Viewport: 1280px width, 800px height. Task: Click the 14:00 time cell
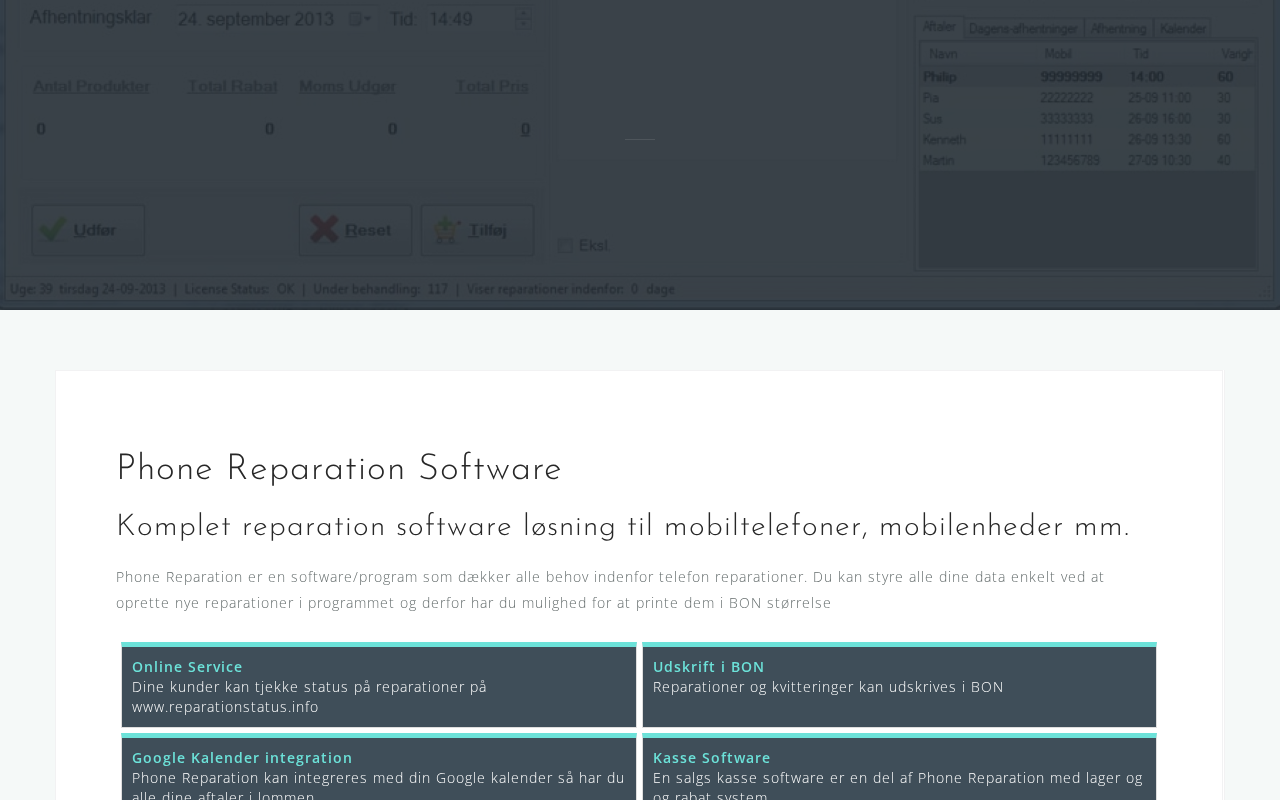coord(1147,77)
